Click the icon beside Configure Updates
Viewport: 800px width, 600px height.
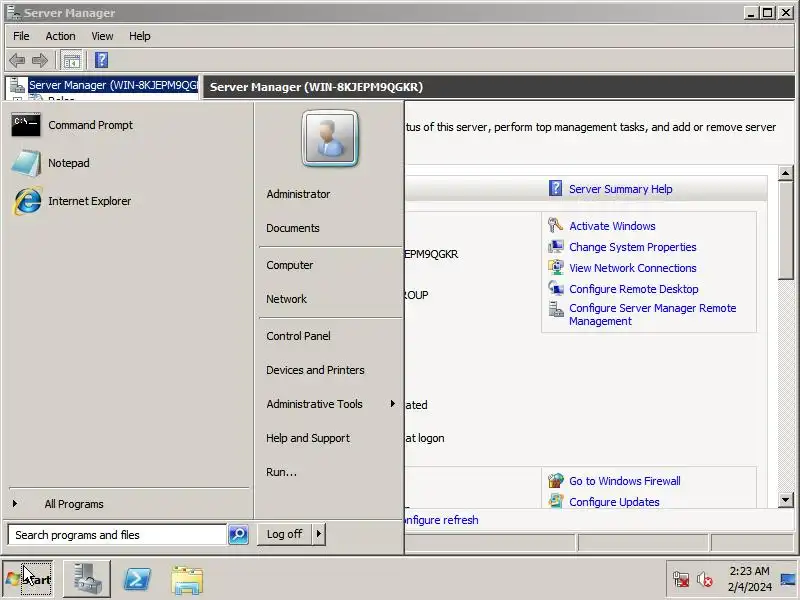(x=555, y=502)
